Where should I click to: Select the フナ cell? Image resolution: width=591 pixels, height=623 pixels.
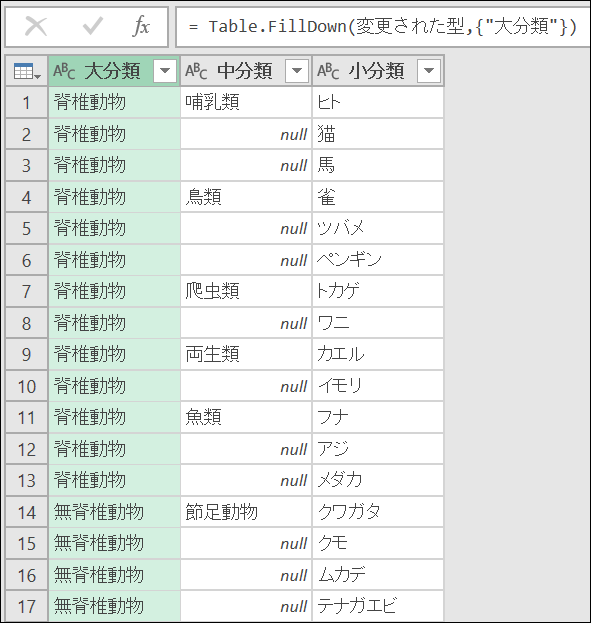point(378,417)
